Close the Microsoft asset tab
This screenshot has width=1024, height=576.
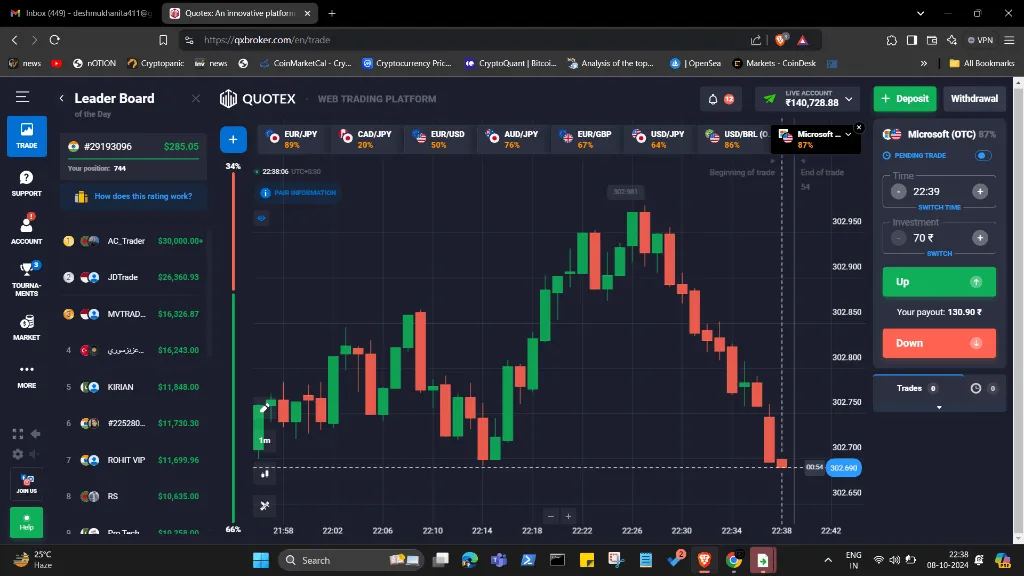(859, 127)
